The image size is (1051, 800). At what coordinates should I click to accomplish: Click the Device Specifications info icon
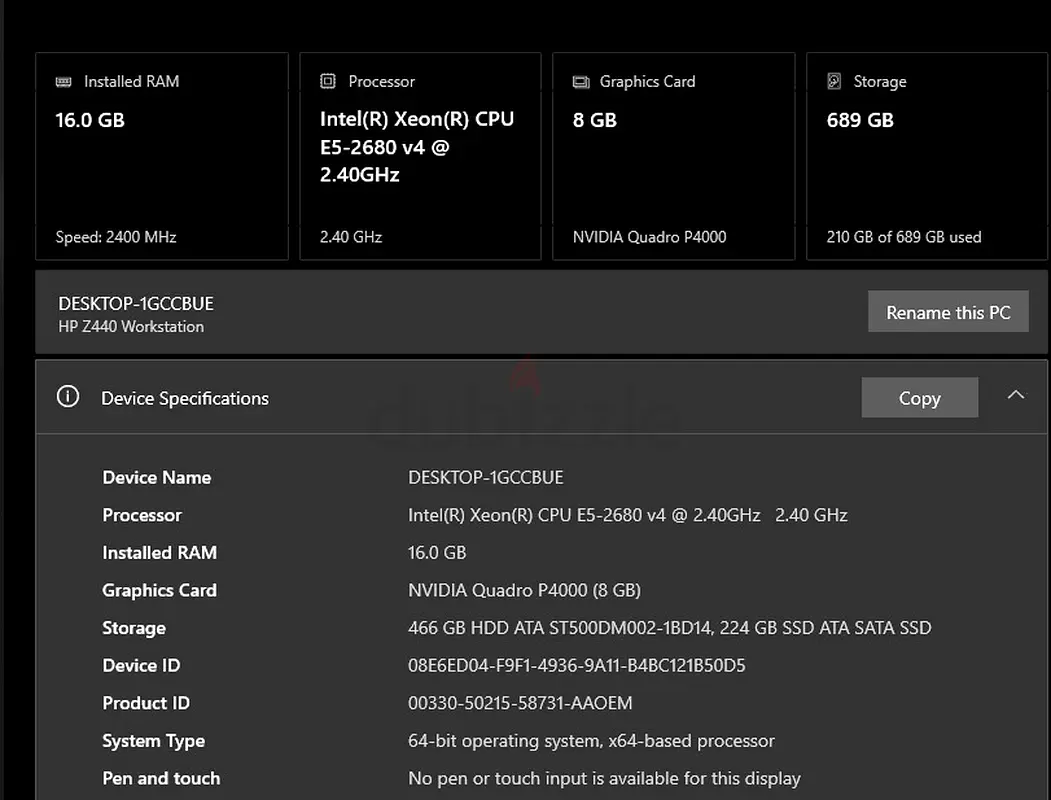(68, 397)
